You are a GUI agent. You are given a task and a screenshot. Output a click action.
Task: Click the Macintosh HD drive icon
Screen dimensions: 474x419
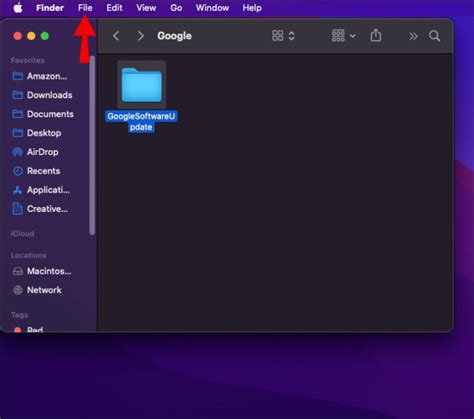(x=18, y=271)
